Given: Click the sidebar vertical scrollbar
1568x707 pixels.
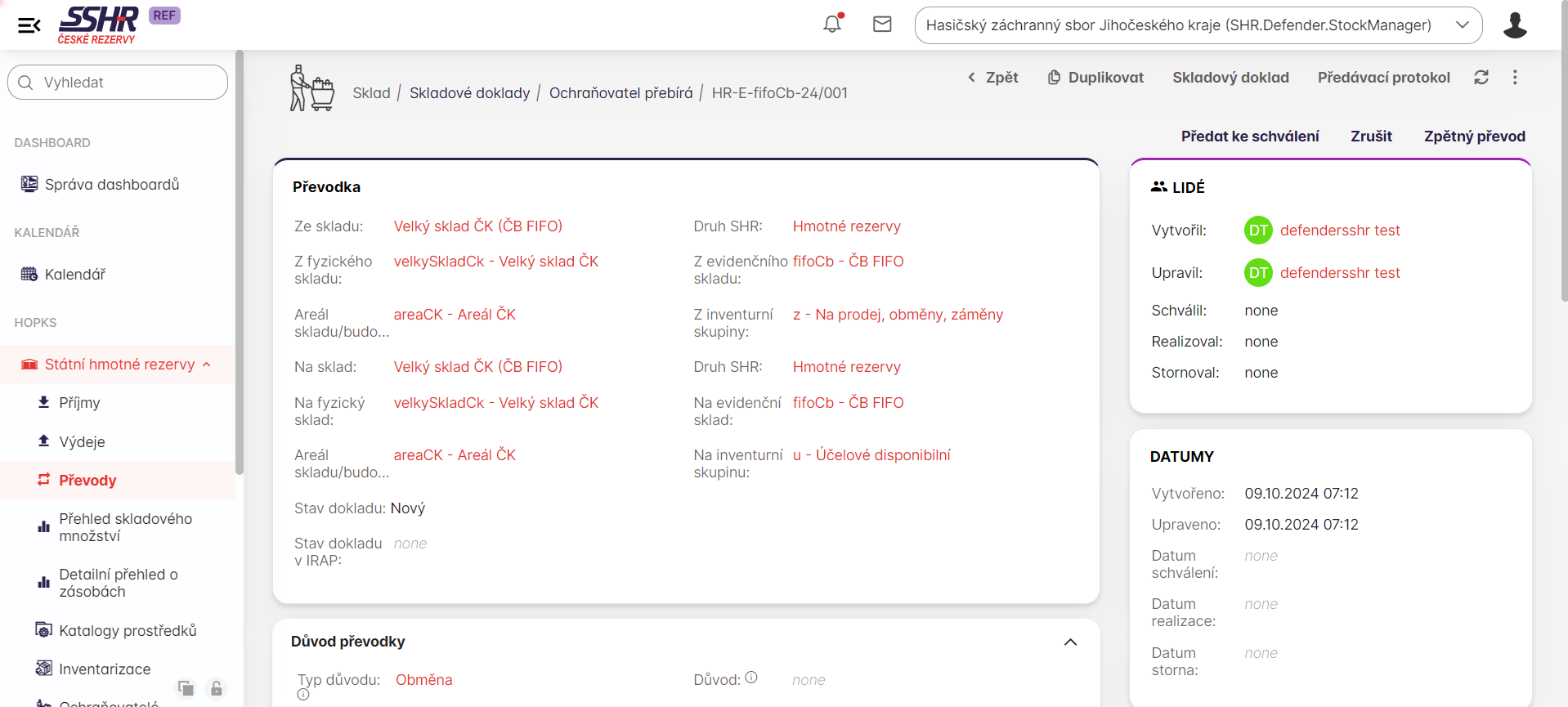Looking at the screenshot, I should tap(240, 262).
